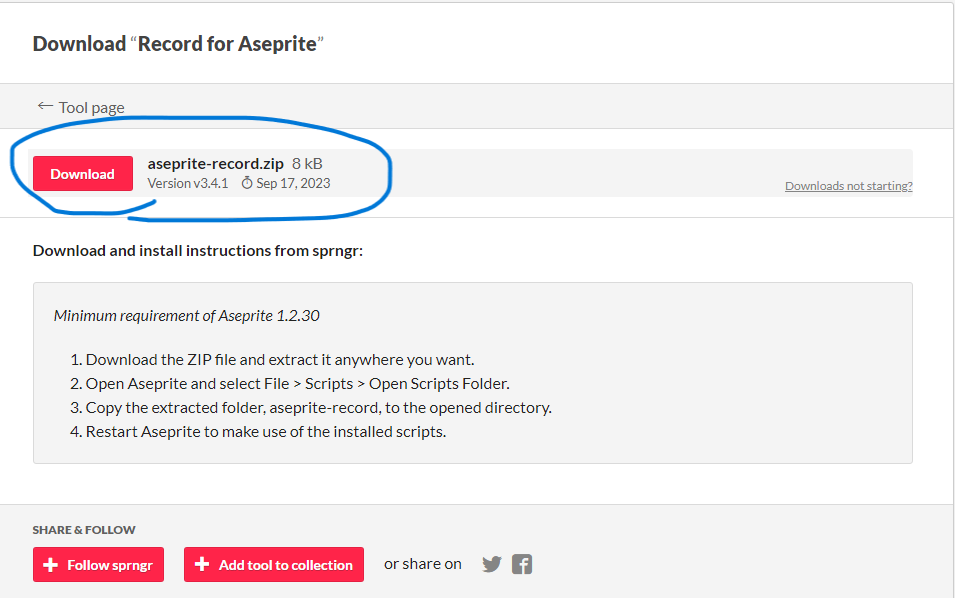The height and width of the screenshot is (598, 955).
Task: Click the Minimum requirement of Aseprite 1.2.30 line
Action: tap(187, 315)
